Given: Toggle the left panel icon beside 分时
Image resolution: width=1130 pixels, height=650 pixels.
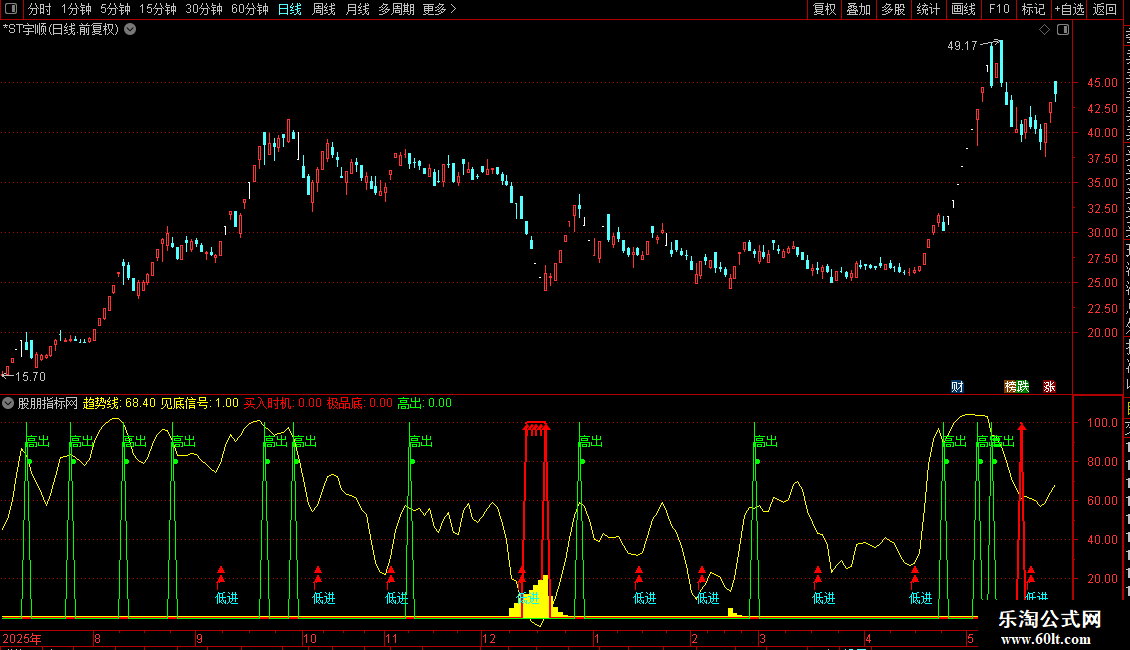Looking at the screenshot, I should coord(11,9).
